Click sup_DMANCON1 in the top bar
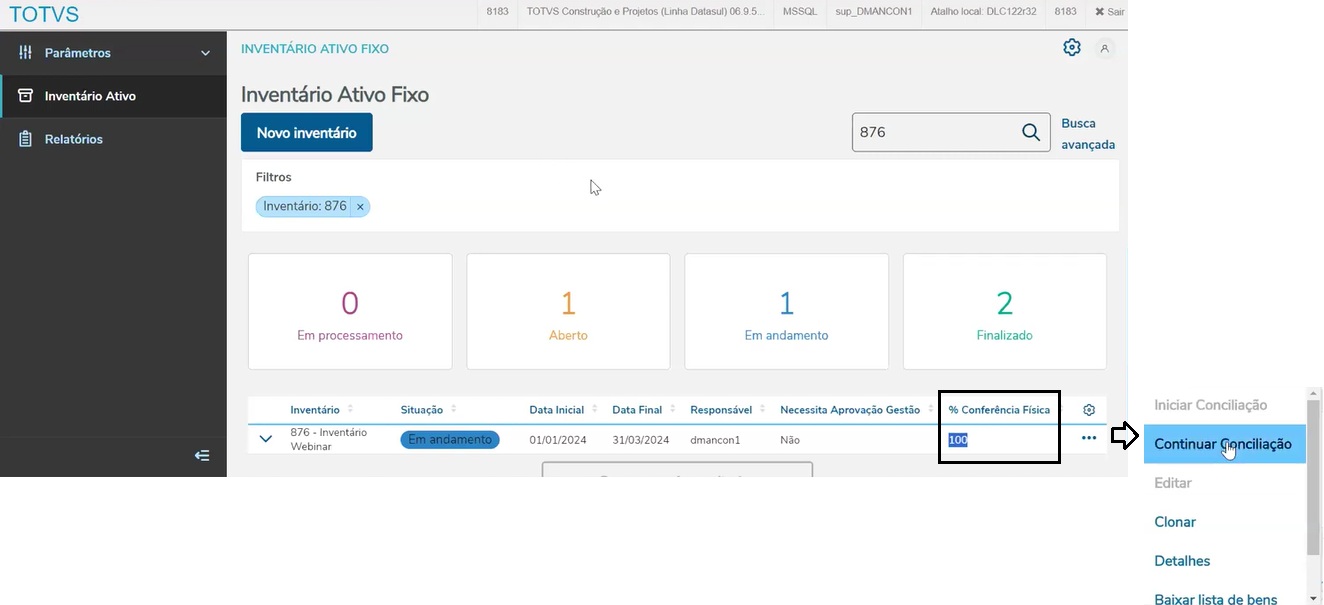The width and height of the screenshot is (1324, 605). (x=874, y=12)
